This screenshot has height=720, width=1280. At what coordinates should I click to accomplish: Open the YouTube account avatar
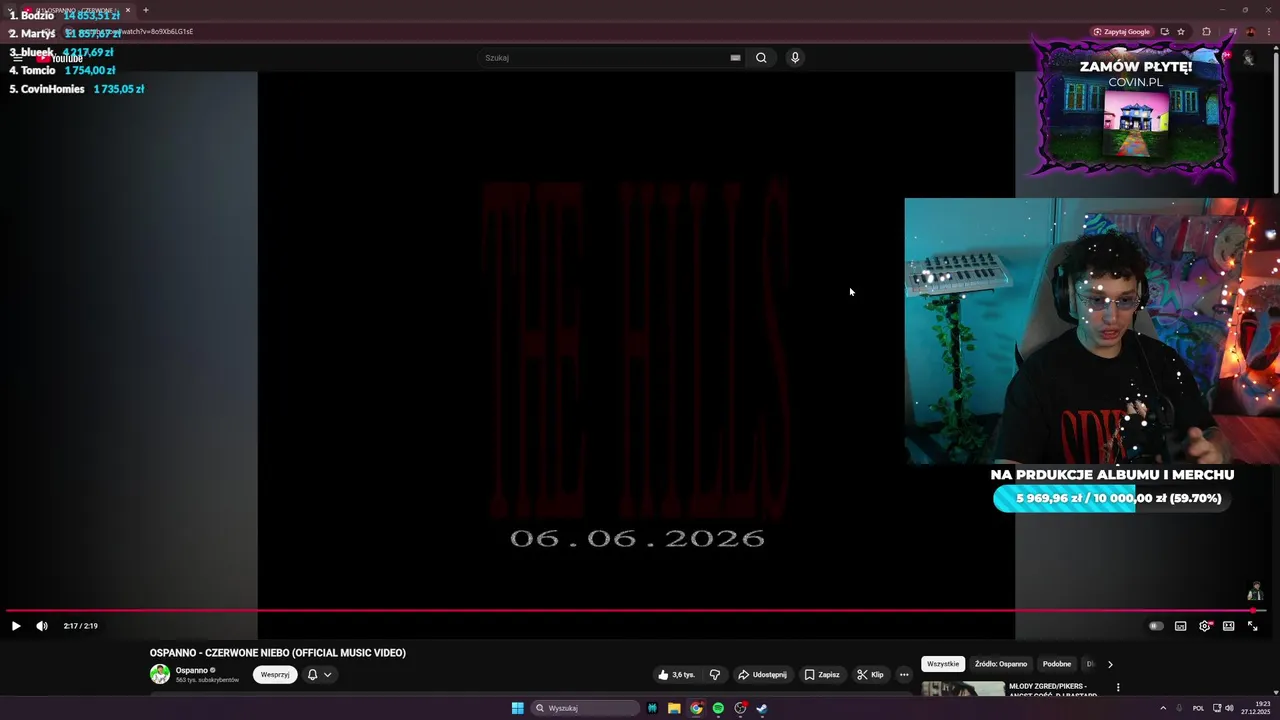pos(1248,58)
